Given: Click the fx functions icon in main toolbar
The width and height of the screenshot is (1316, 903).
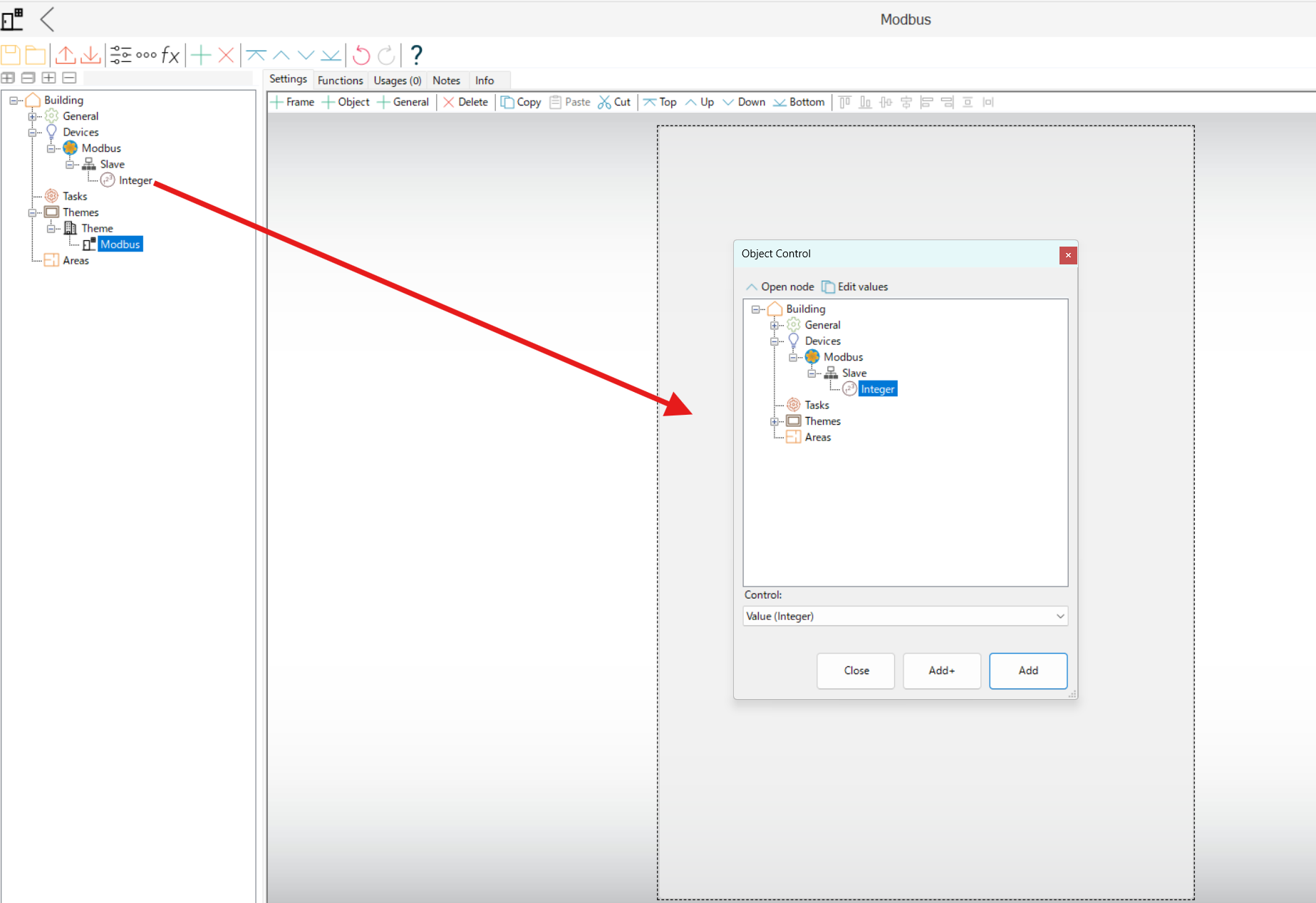Looking at the screenshot, I should [170, 55].
